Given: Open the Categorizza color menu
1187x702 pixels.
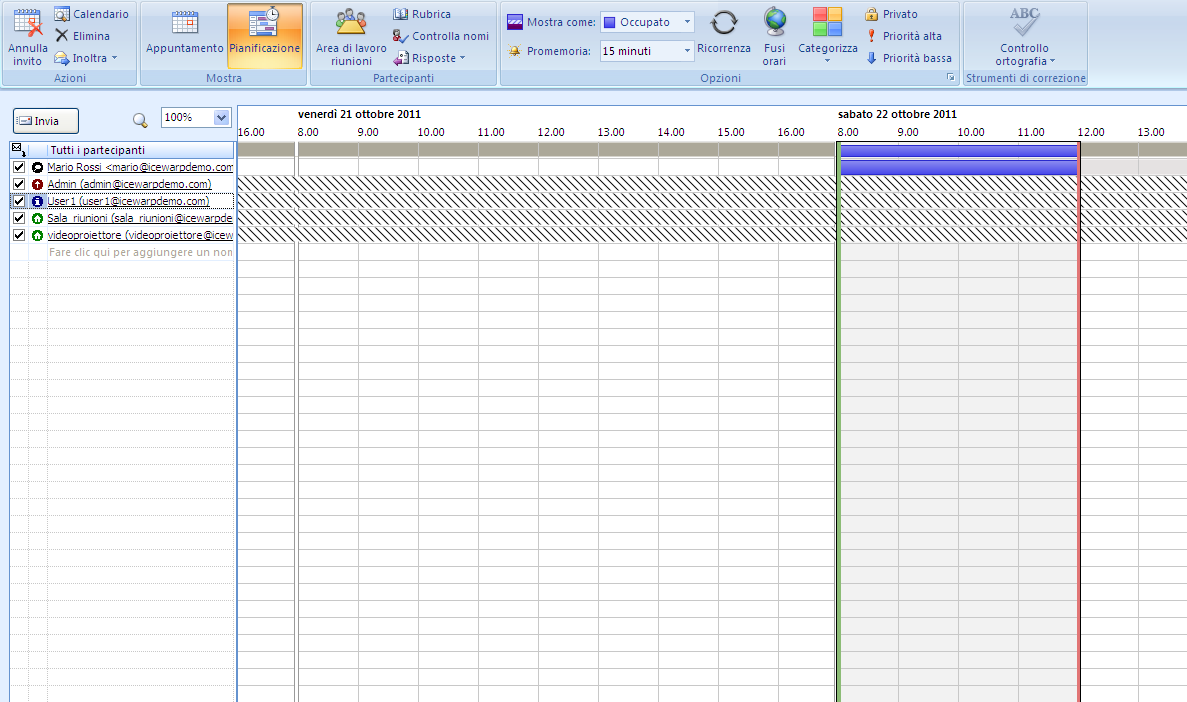Looking at the screenshot, I should point(827,36).
